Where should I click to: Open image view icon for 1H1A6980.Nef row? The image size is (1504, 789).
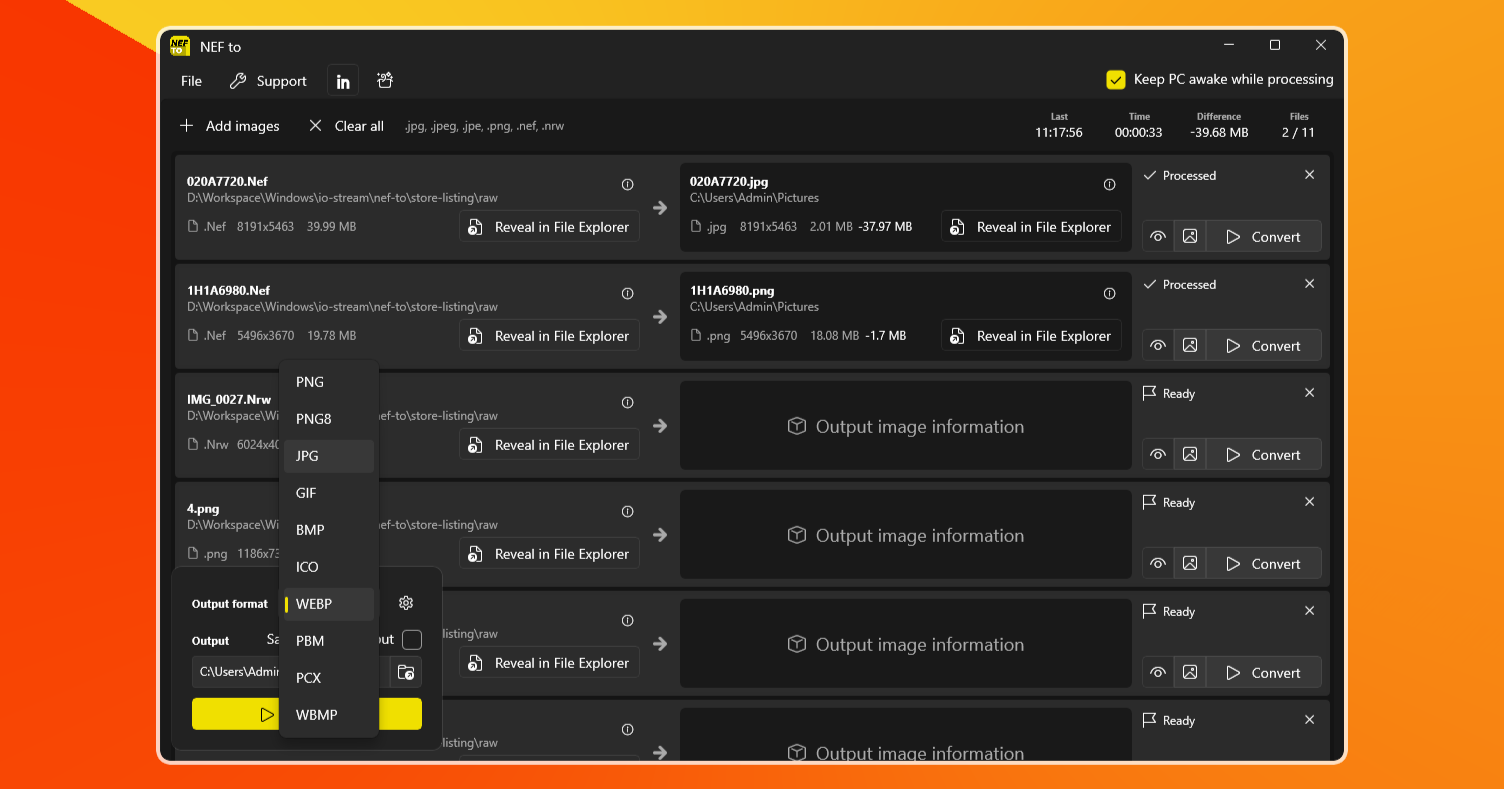(1189, 346)
